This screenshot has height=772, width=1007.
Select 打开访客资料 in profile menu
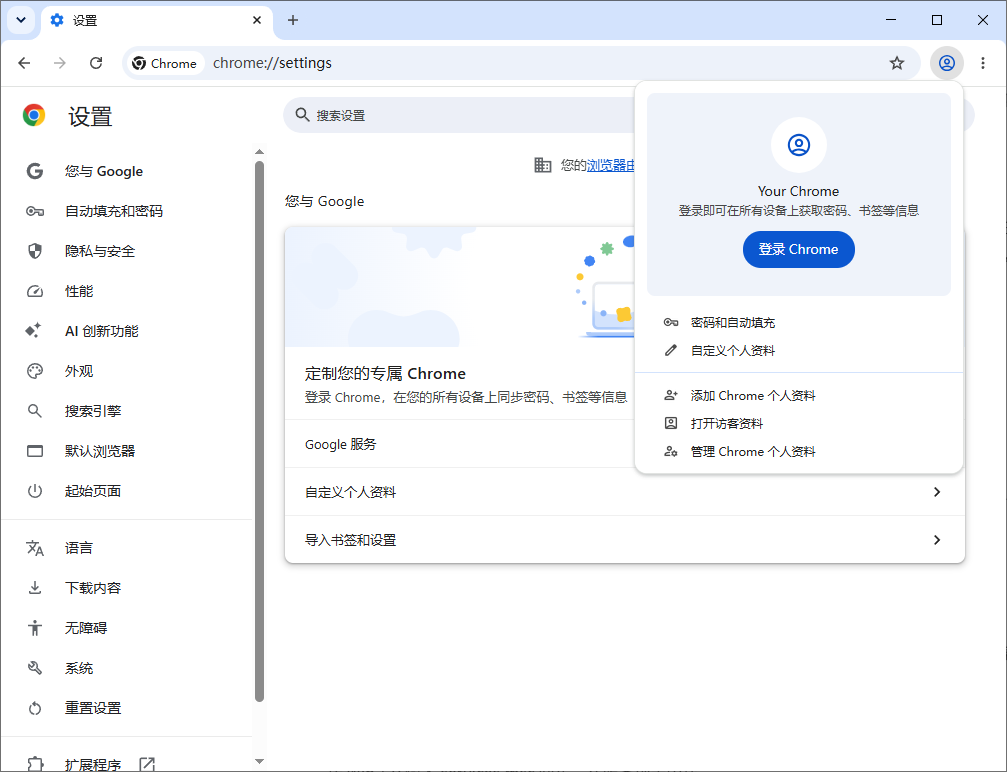(x=798, y=424)
